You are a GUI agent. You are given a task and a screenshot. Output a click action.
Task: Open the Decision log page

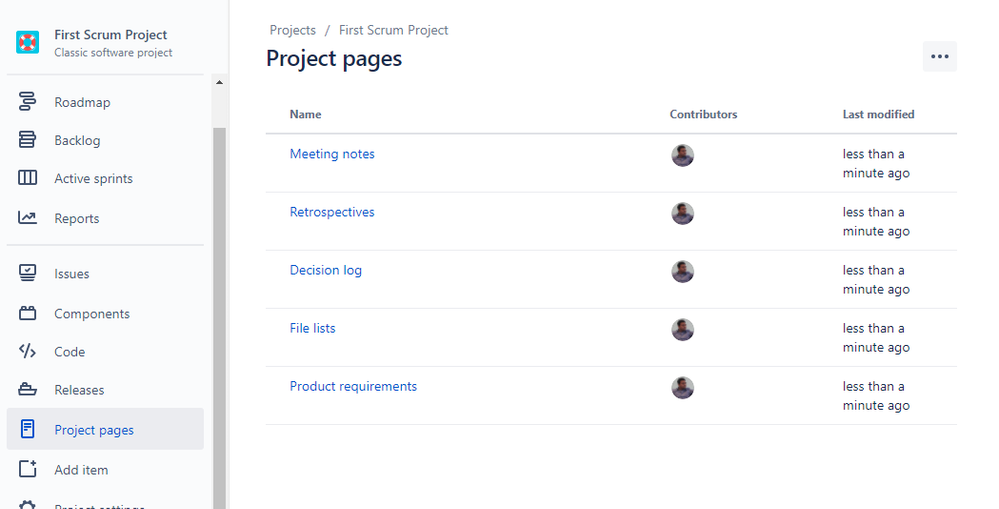pos(326,270)
